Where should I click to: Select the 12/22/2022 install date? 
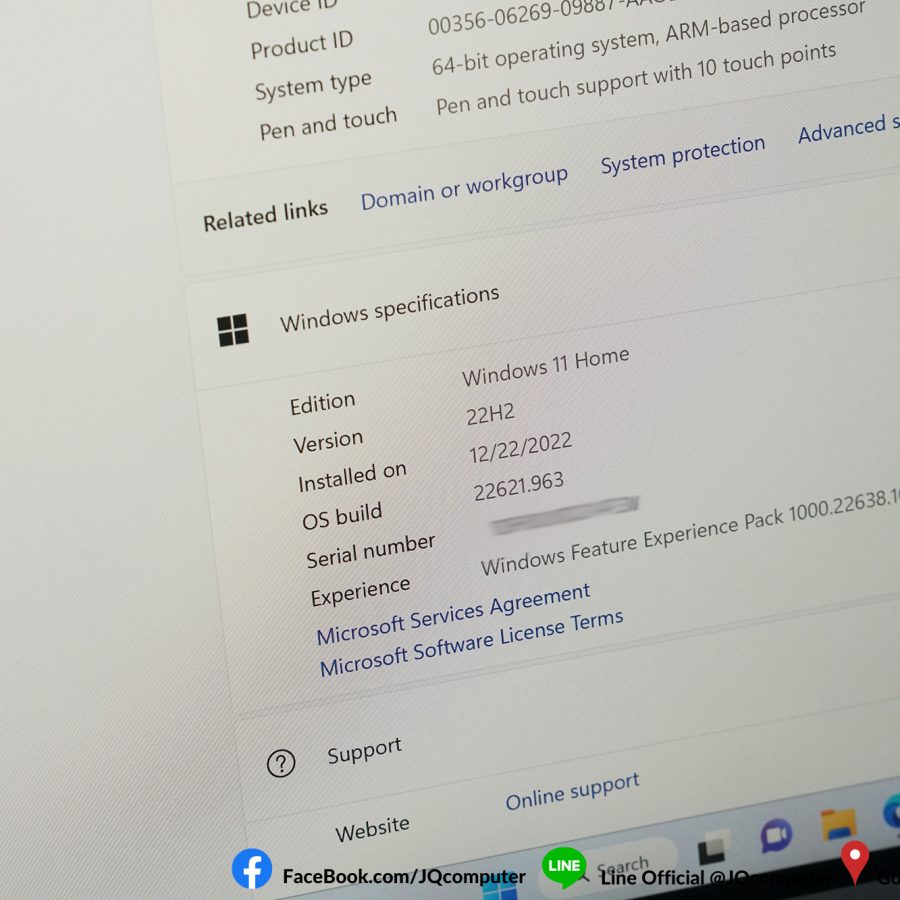520,447
